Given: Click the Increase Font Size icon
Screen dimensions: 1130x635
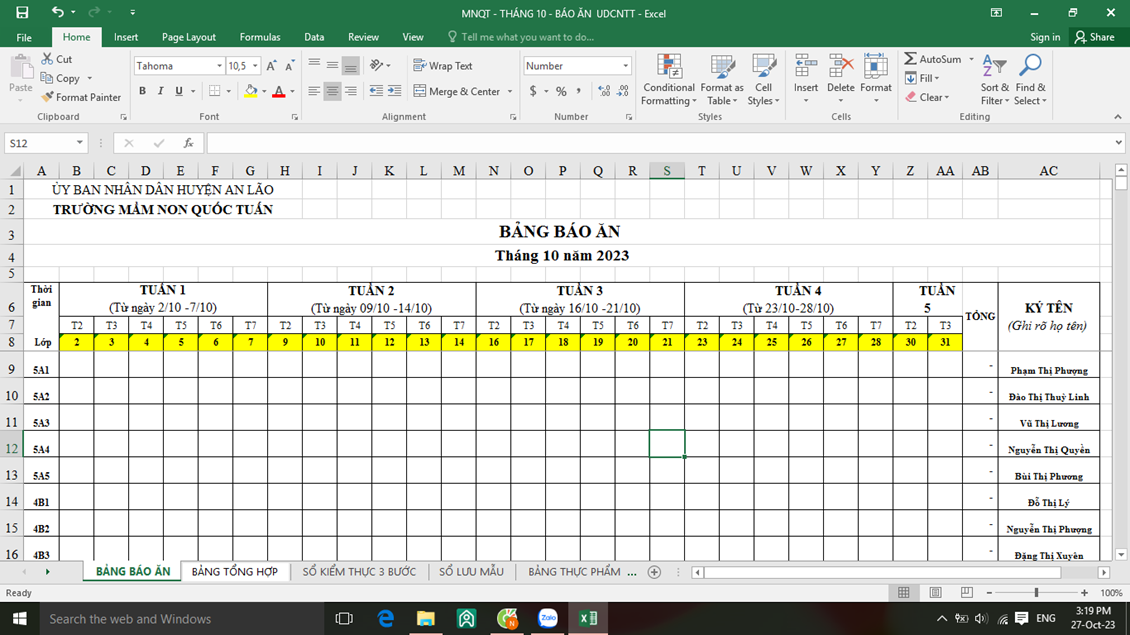Looking at the screenshot, I should 271,66.
